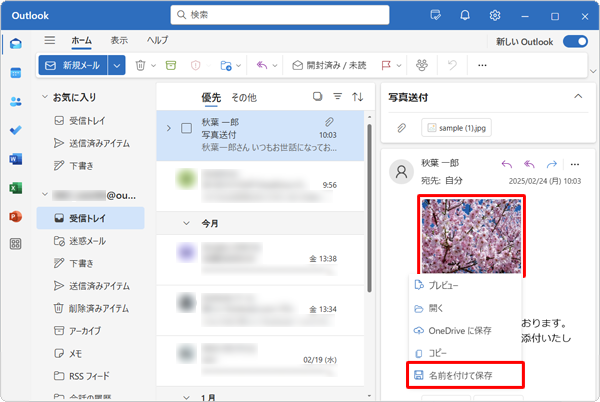The width and height of the screenshot is (600, 402).
Task: Launch Word from the sidebar
Action: (x=16, y=159)
